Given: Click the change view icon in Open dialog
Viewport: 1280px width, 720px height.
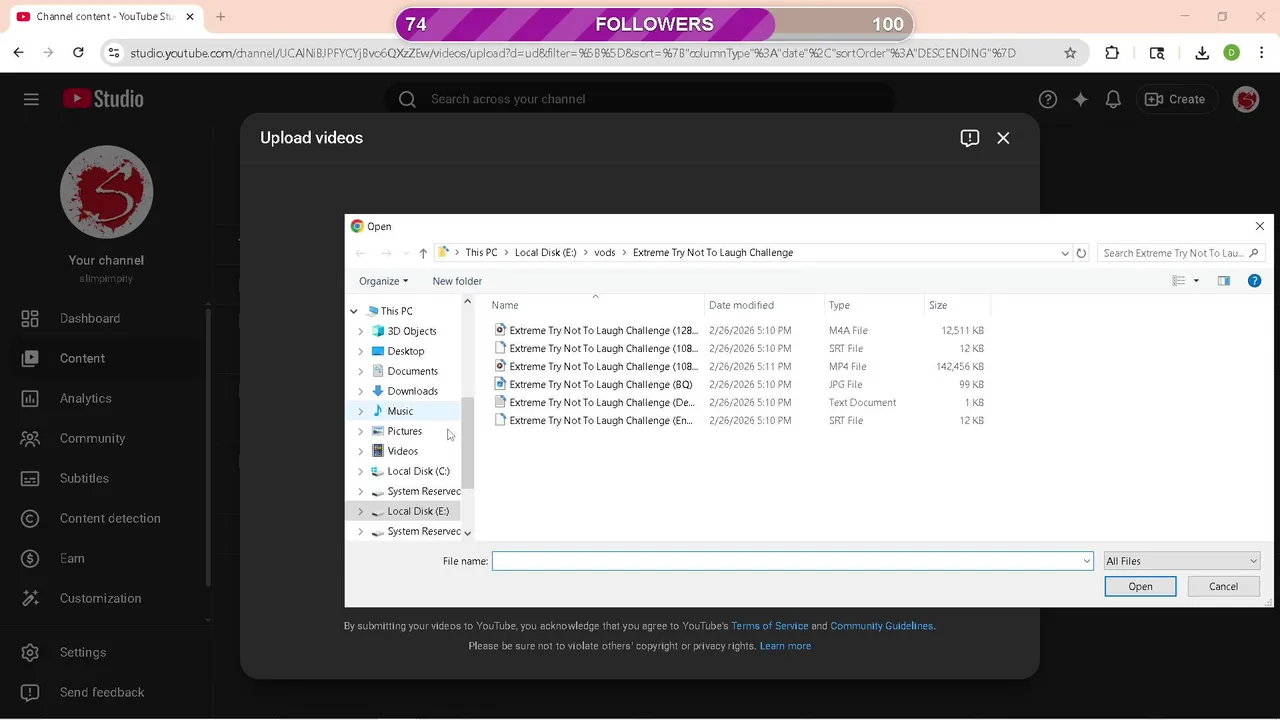Looking at the screenshot, I should point(1179,281).
